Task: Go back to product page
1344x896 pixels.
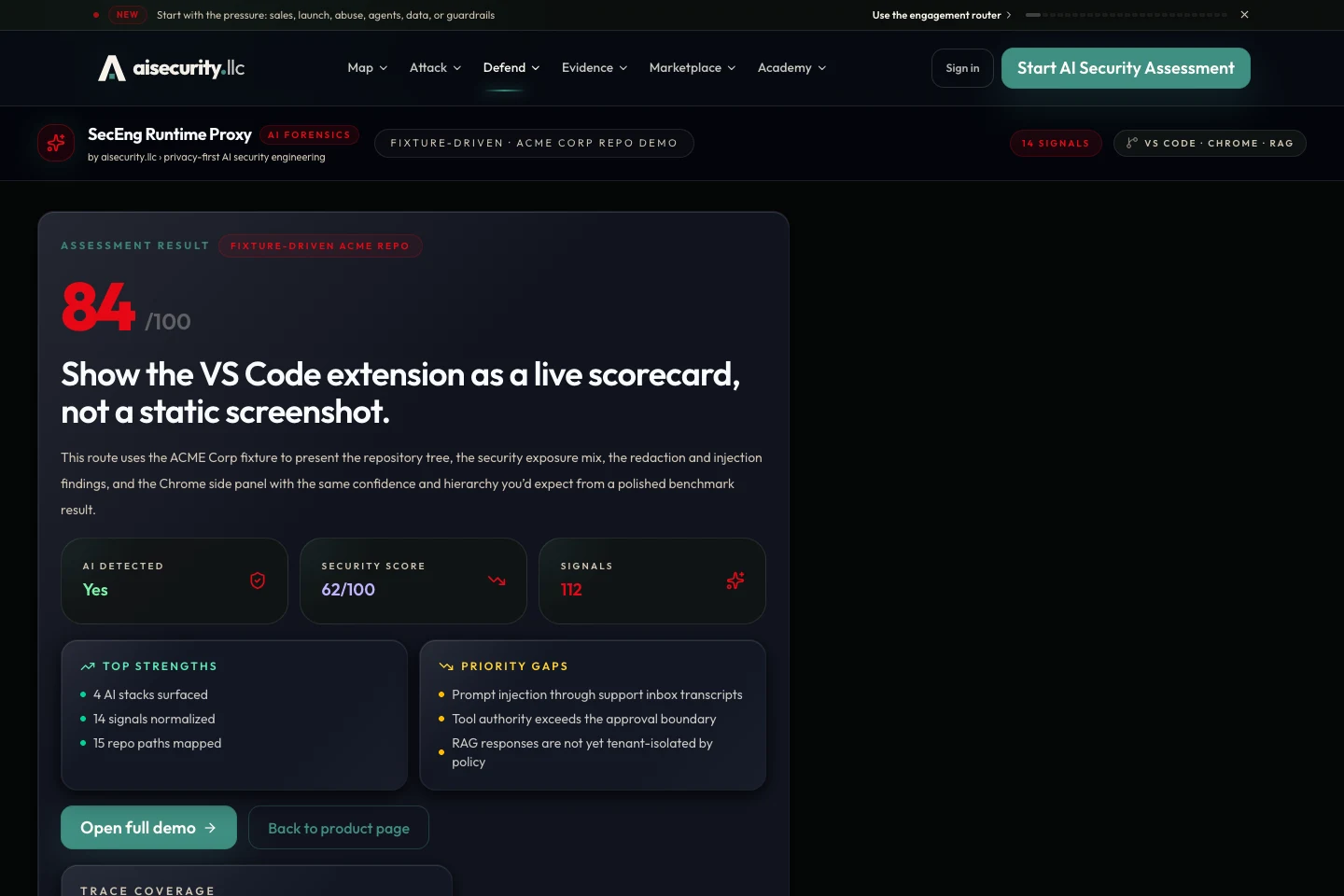Action: [x=339, y=828]
